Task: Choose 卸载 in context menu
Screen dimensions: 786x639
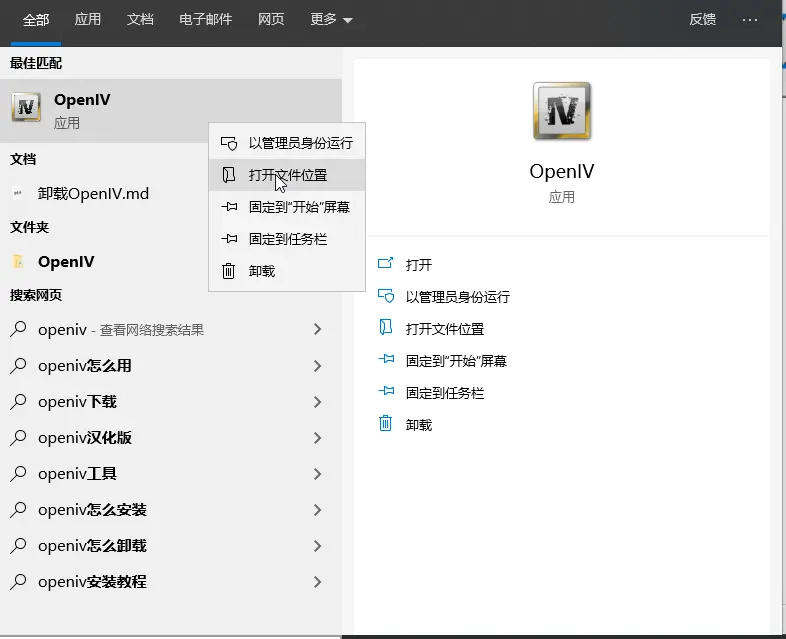Action: click(x=287, y=271)
